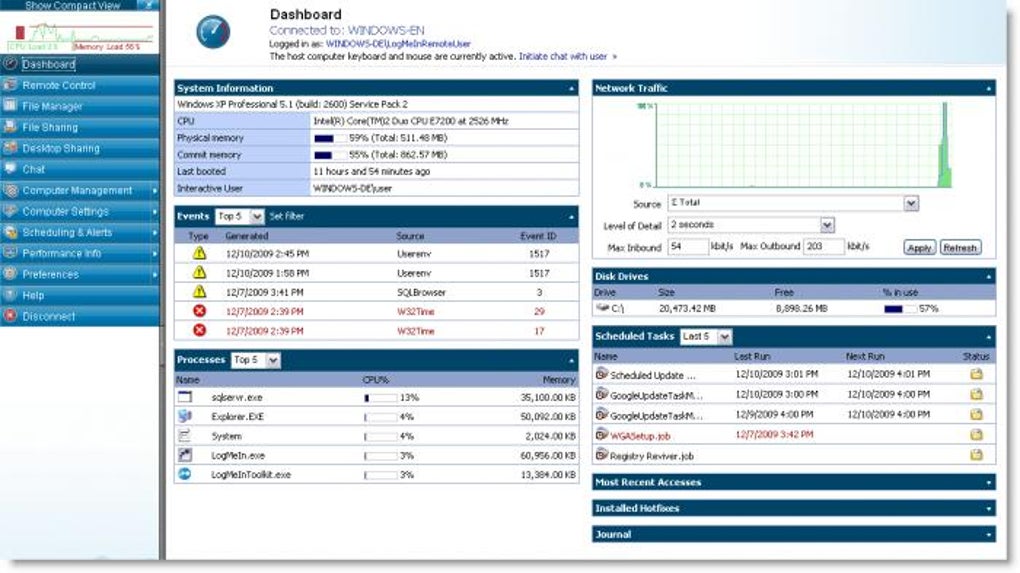Screen dimensions: 1020x573
Task: Click the Max Inbound input field
Action: (x=687, y=247)
